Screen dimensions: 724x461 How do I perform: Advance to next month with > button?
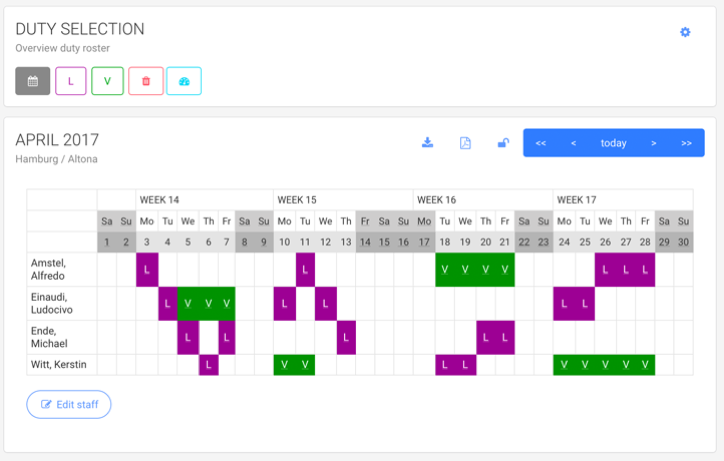click(x=654, y=143)
